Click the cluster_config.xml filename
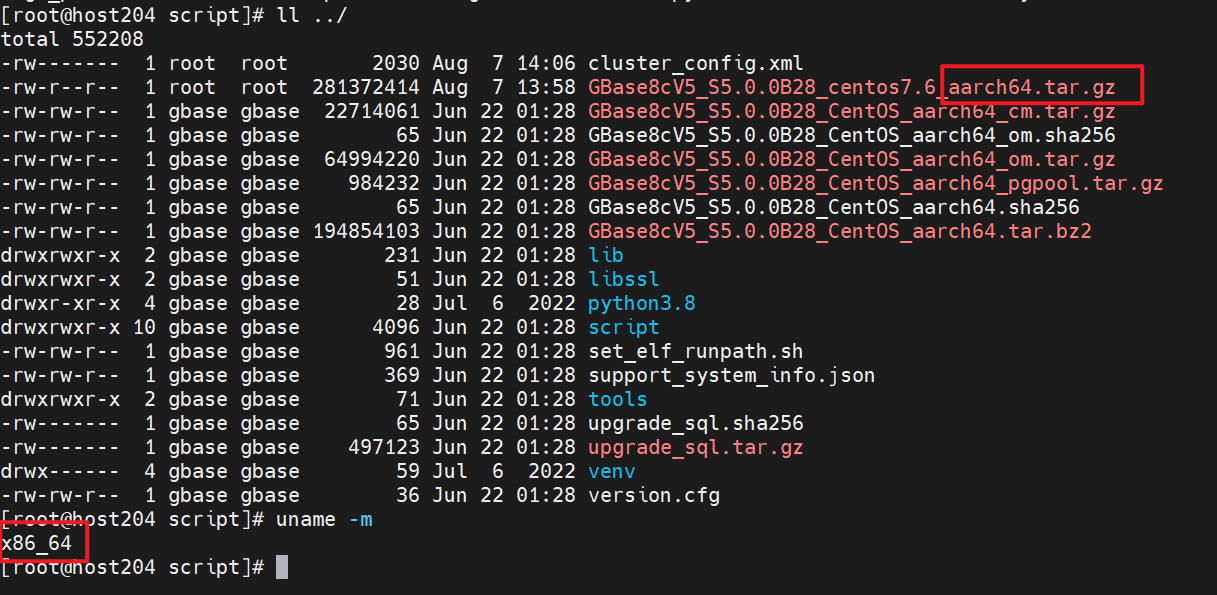Image resolution: width=1217 pixels, height=595 pixels. 696,63
